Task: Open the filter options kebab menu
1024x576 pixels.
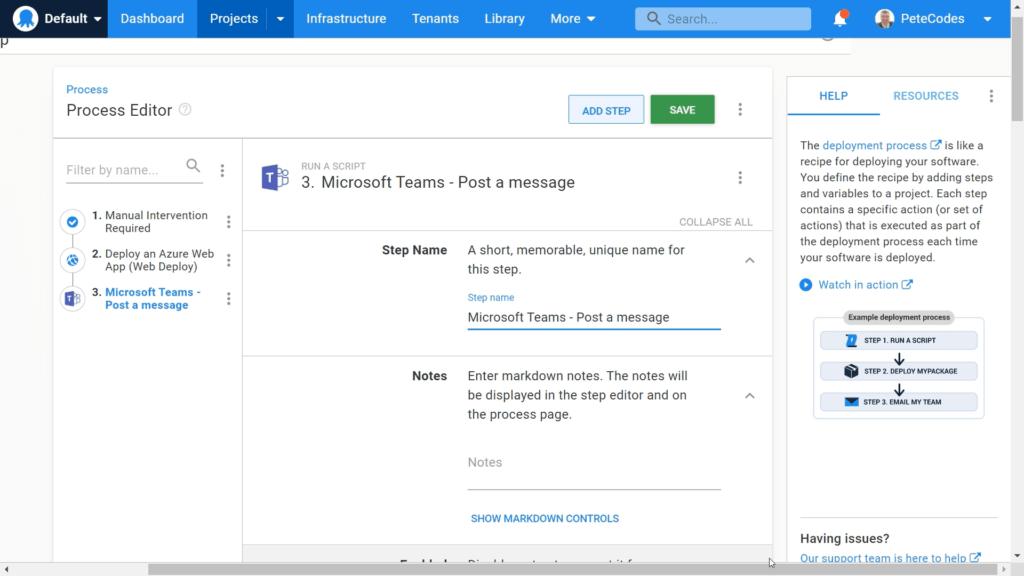Action: (222, 170)
